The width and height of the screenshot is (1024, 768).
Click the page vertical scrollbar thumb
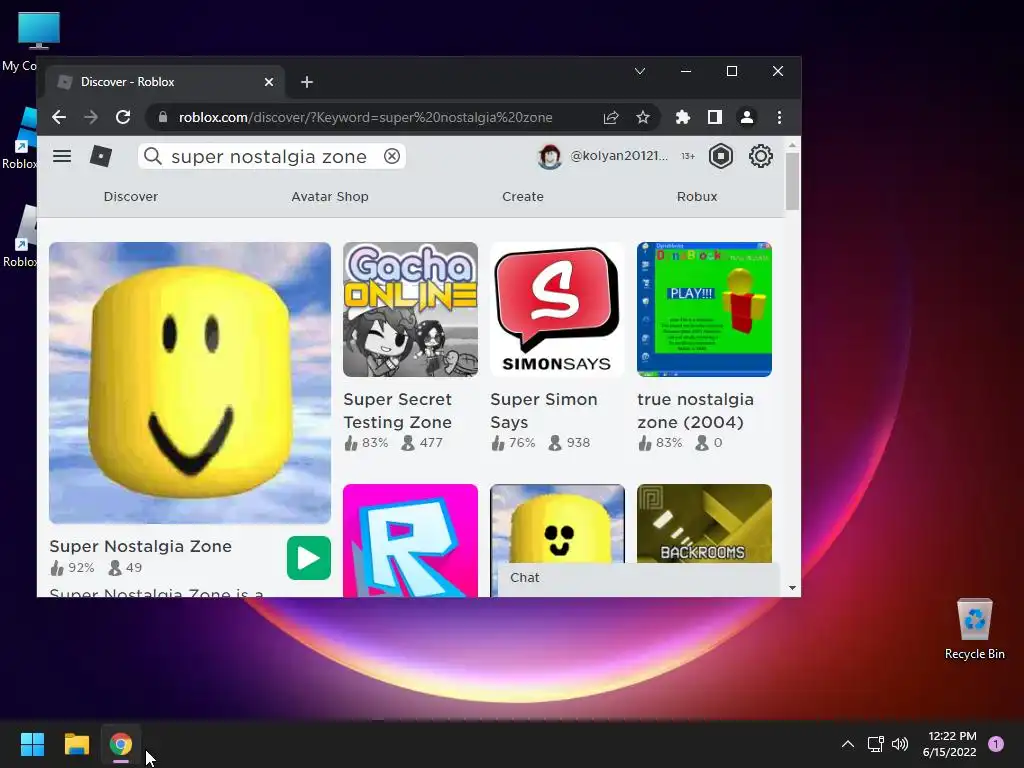[792, 182]
